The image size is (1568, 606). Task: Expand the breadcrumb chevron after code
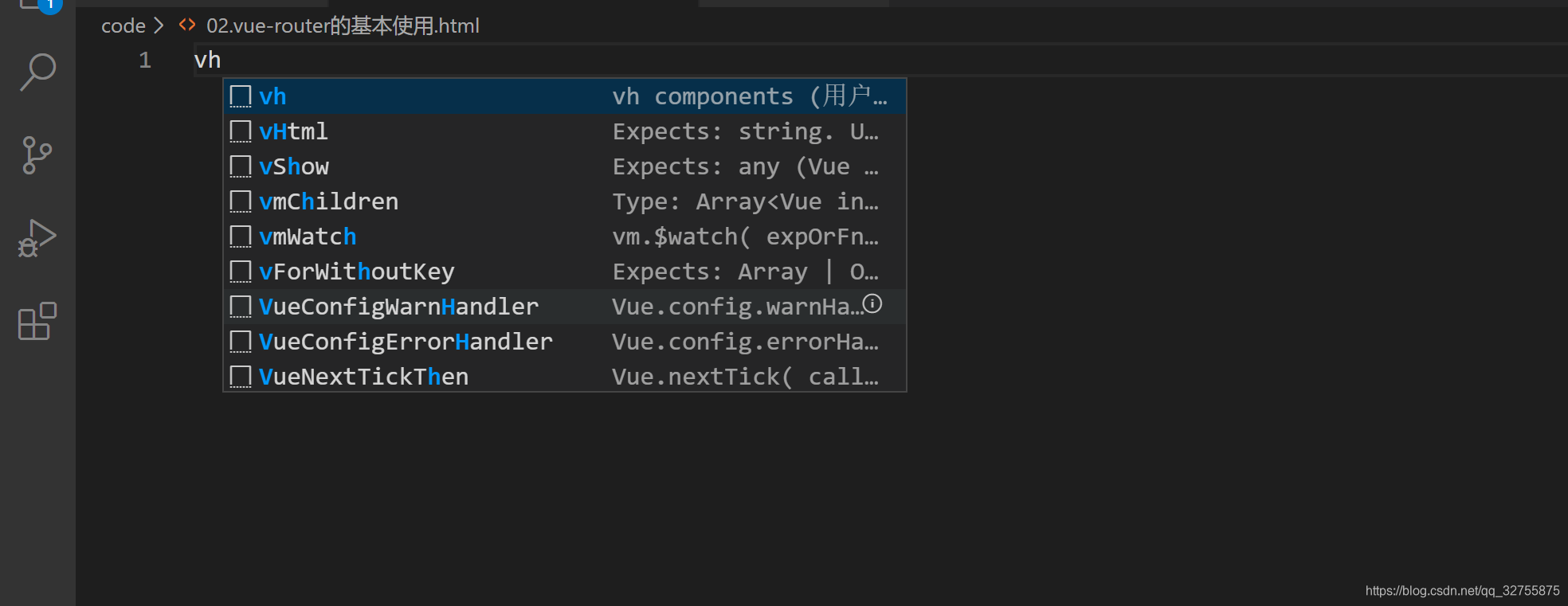click(x=159, y=25)
